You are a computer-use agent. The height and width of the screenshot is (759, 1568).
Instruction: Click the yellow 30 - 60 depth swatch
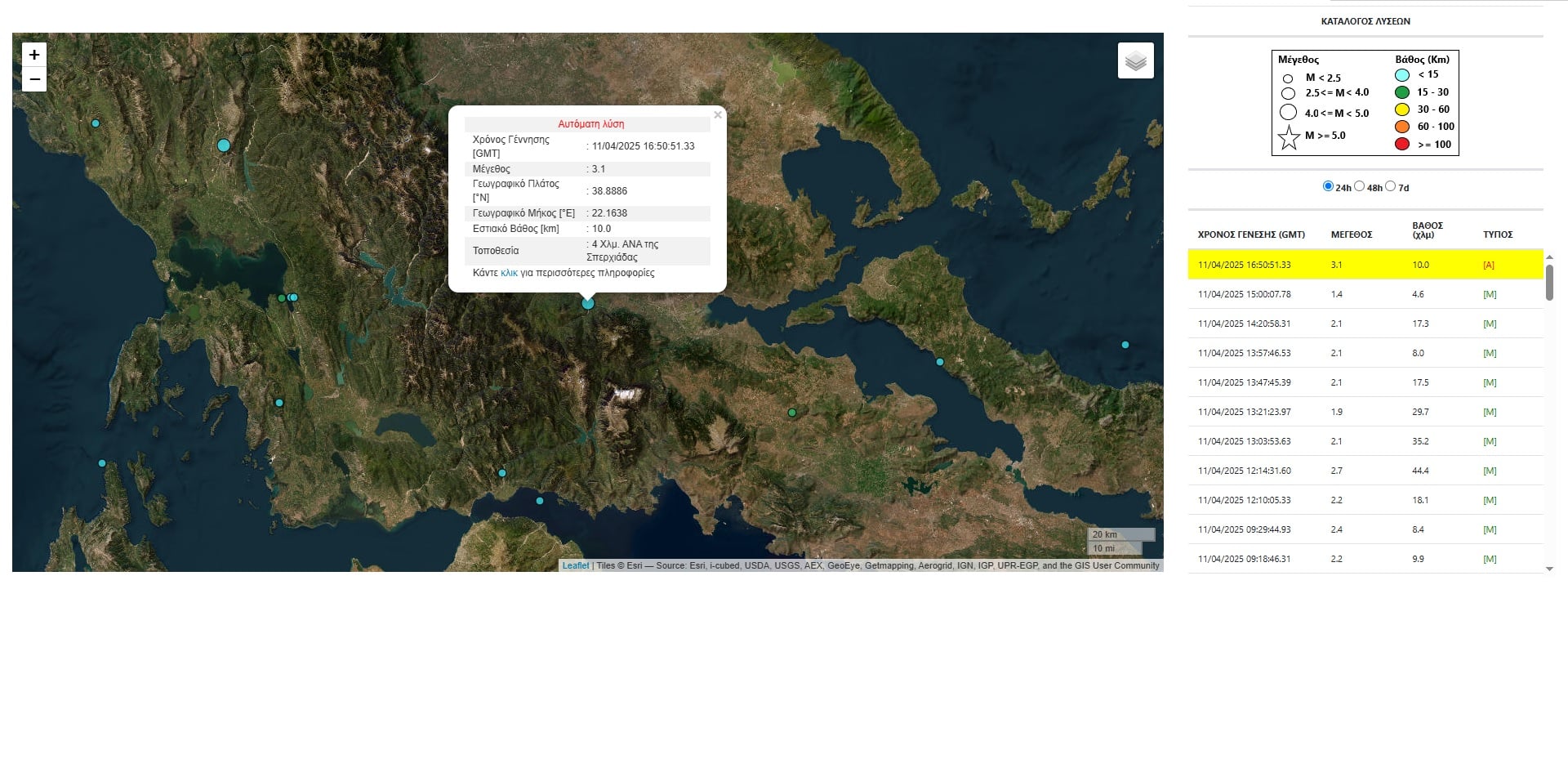click(1402, 109)
